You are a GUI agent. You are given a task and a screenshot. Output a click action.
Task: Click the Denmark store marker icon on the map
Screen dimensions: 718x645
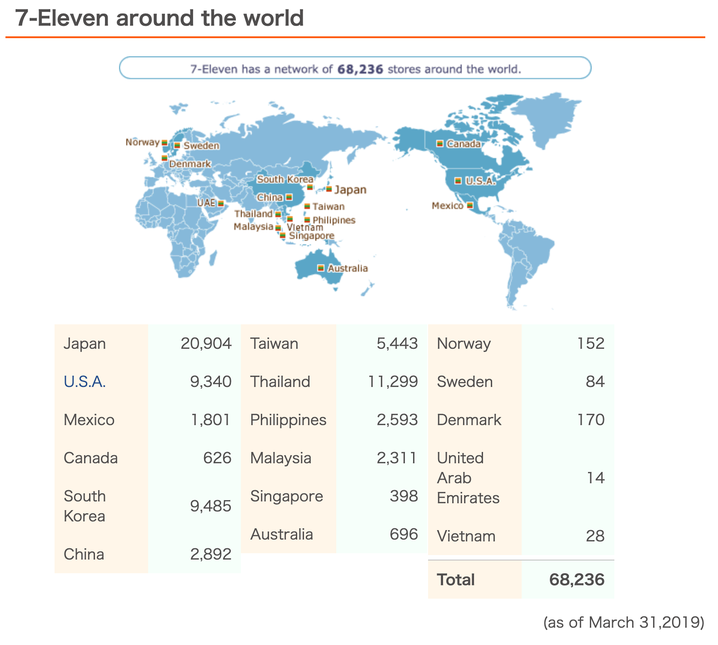[164, 158]
